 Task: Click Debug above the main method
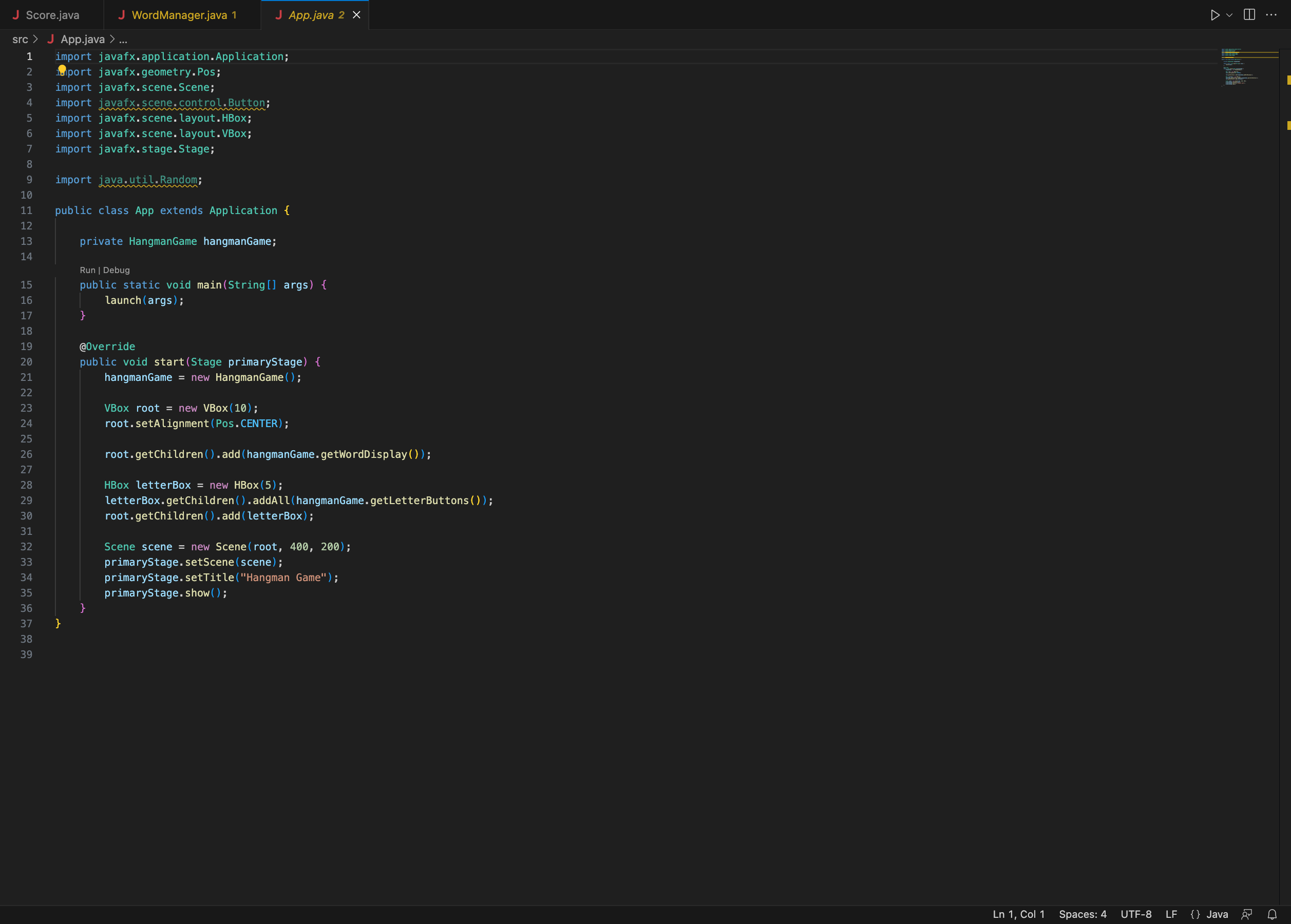116,270
